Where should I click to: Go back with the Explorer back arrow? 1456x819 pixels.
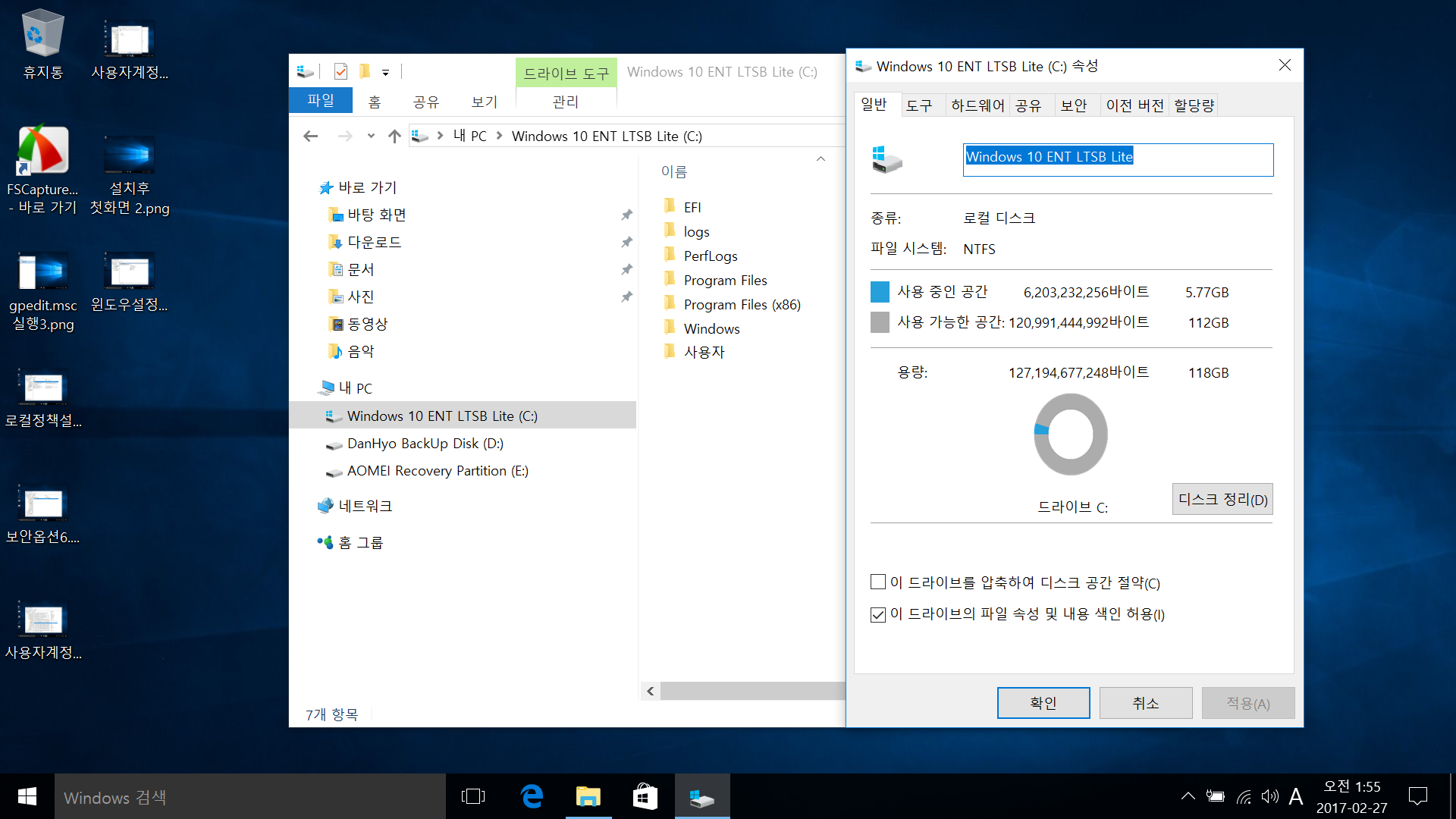[x=310, y=136]
